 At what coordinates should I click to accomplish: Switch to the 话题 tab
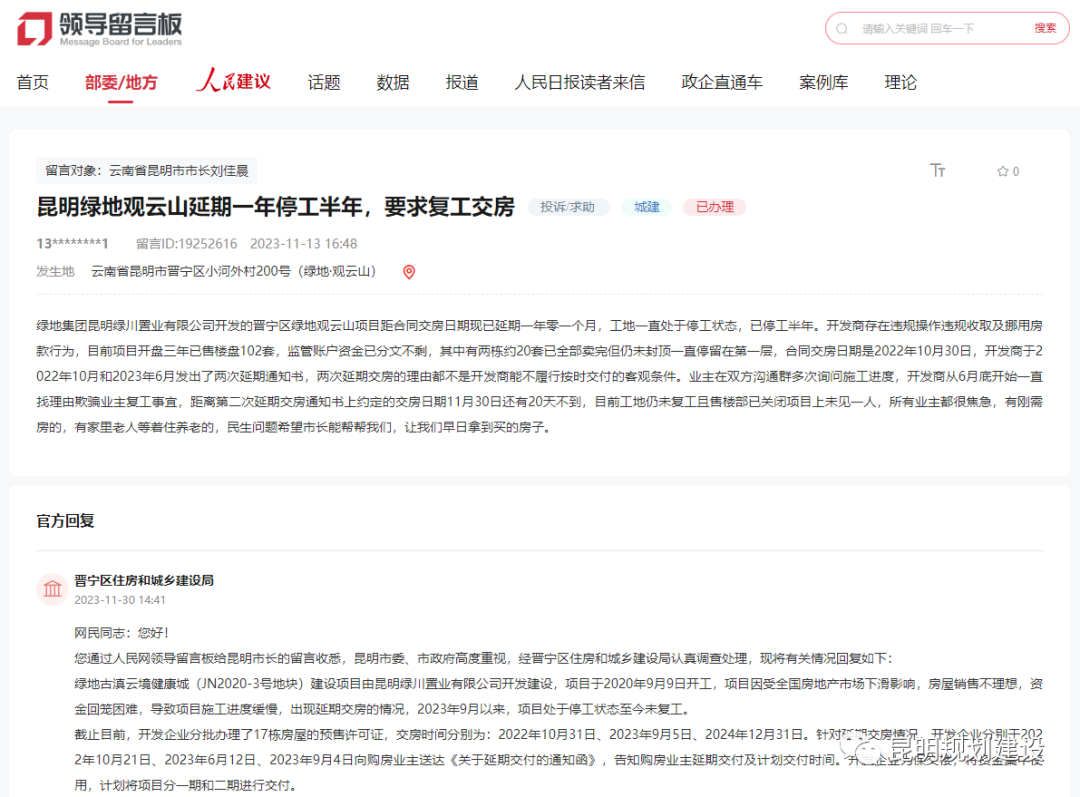tap(323, 82)
